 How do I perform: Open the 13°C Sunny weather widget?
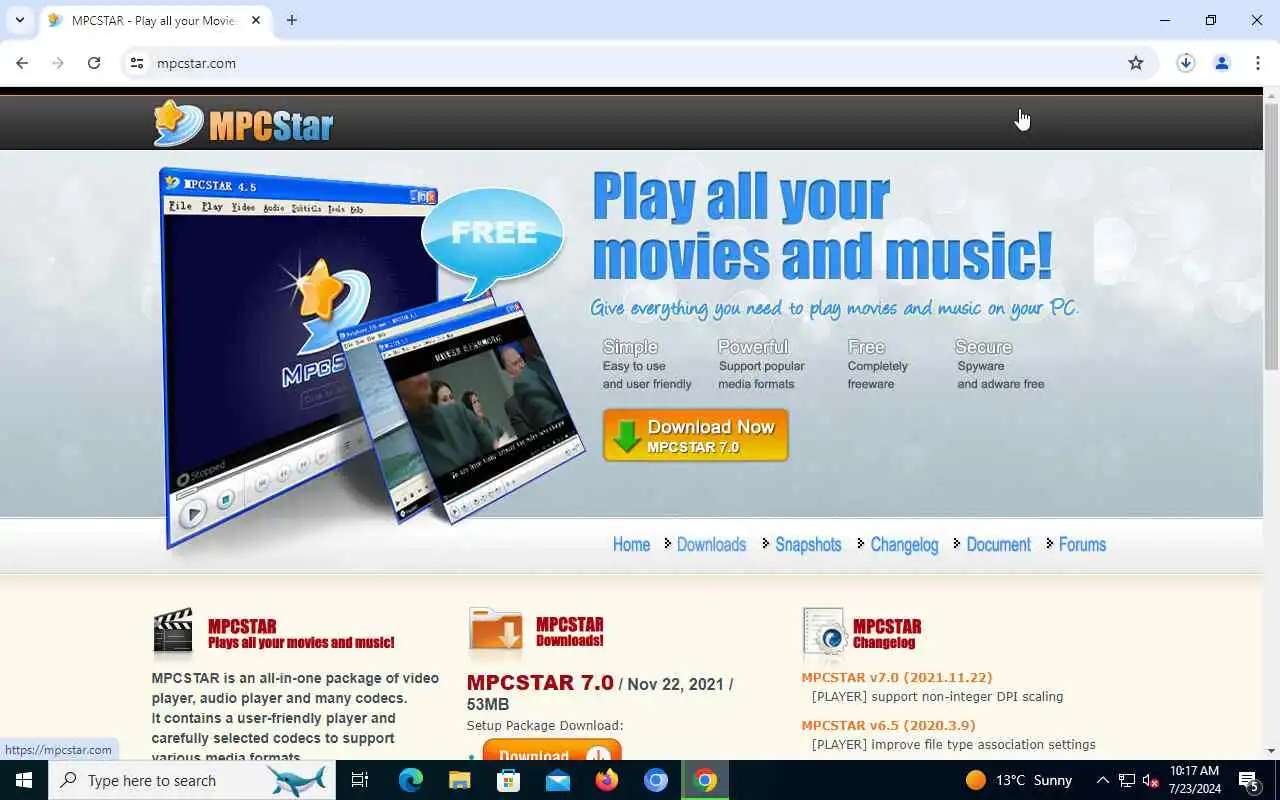click(x=1019, y=780)
